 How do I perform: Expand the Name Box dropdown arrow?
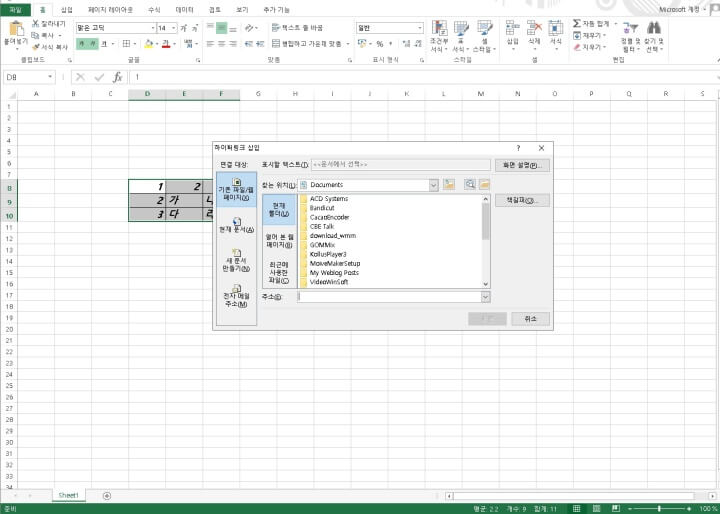click(50, 77)
